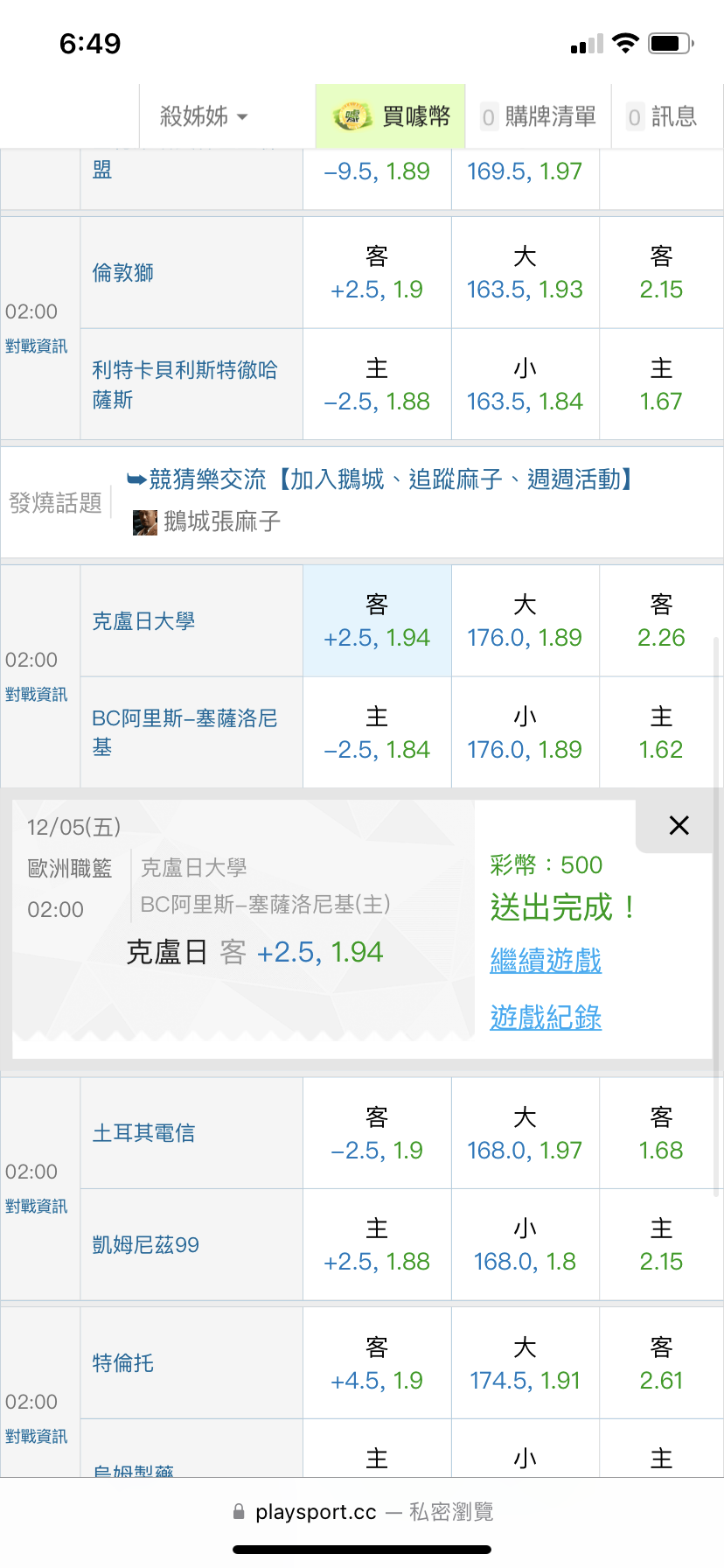
Task: Choose 凱姆尼茲99 under 168.0, 1.8
Action: pos(525,1245)
